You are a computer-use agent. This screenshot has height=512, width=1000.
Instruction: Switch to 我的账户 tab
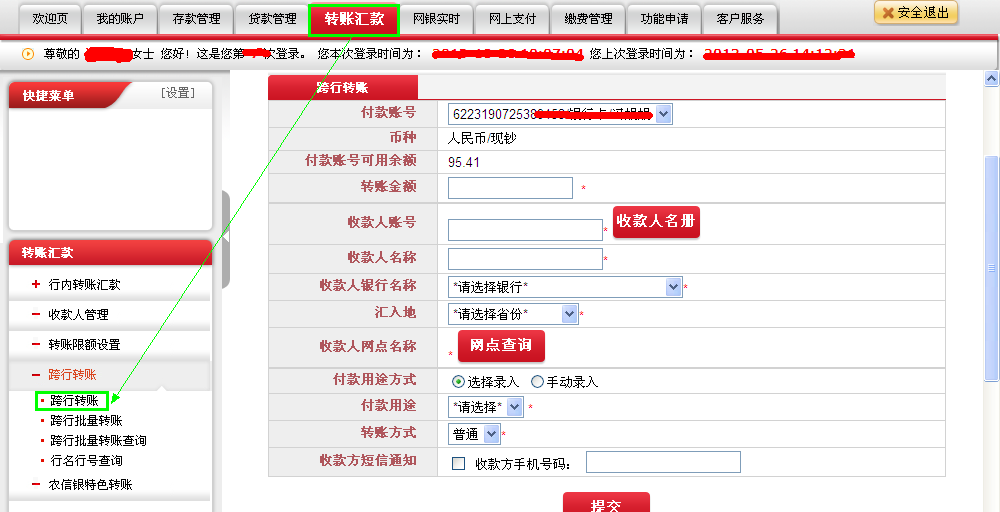click(x=120, y=19)
